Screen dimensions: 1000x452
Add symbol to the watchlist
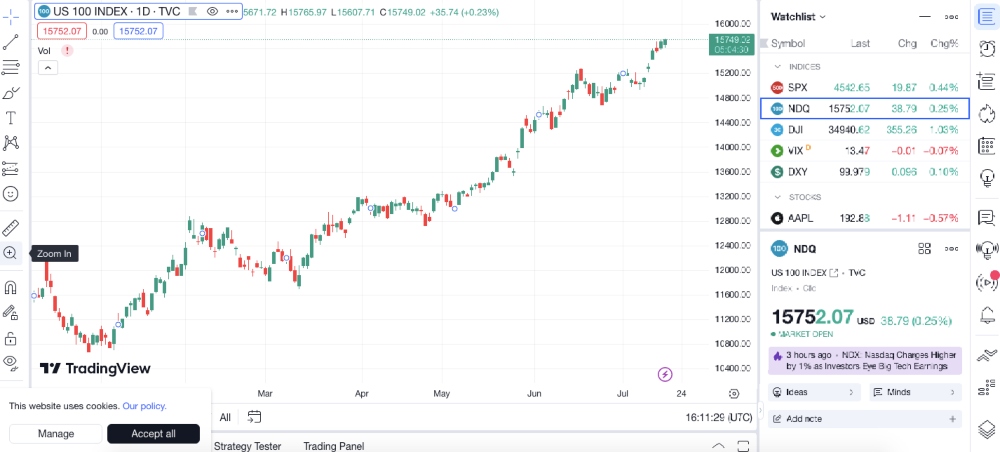click(x=925, y=17)
